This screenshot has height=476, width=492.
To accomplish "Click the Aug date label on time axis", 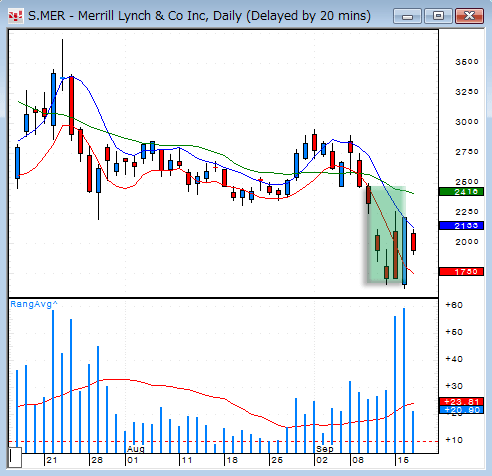I will coord(136,449).
